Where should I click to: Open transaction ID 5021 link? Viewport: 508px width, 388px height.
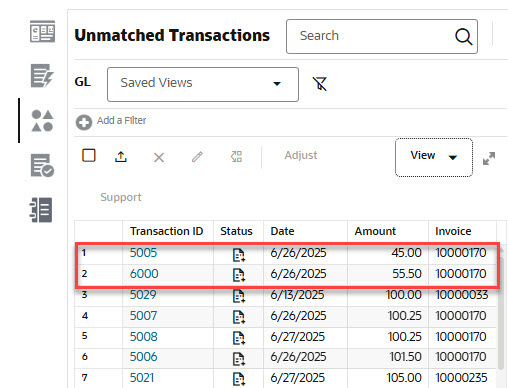pyautogui.click(x=142, y=378)
